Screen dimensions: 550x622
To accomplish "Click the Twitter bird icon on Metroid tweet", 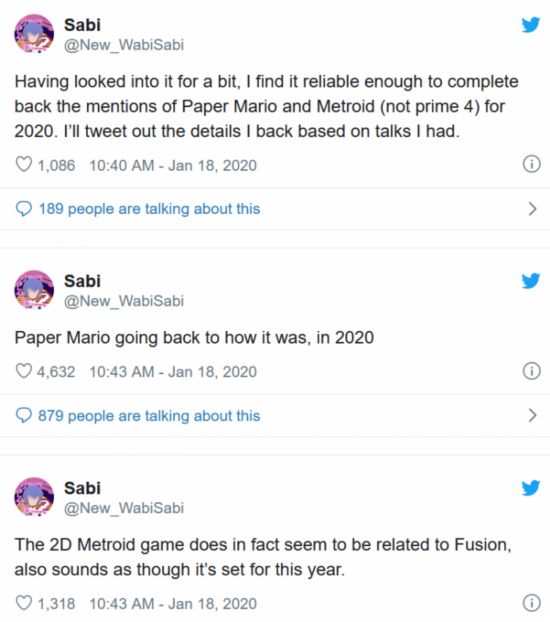I will click(531, 488).
